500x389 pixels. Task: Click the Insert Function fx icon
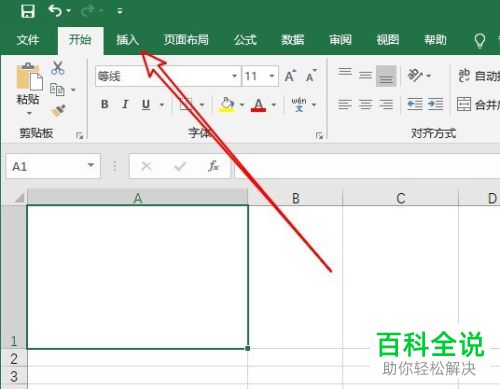(x=214, y=166)
